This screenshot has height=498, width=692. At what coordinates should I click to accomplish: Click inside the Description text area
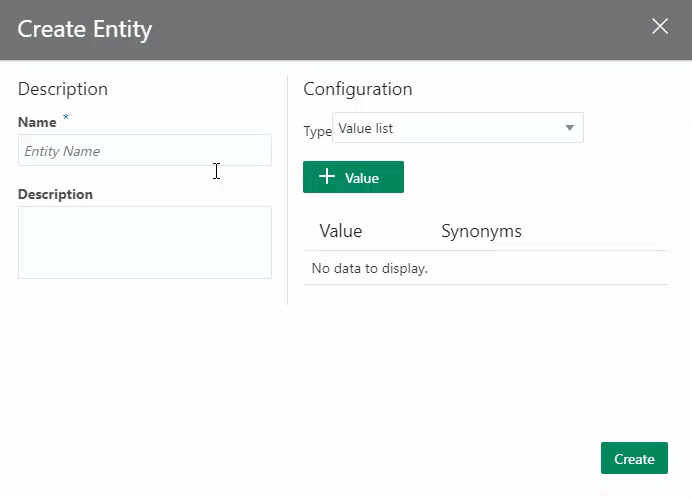[x=144, y=242]
